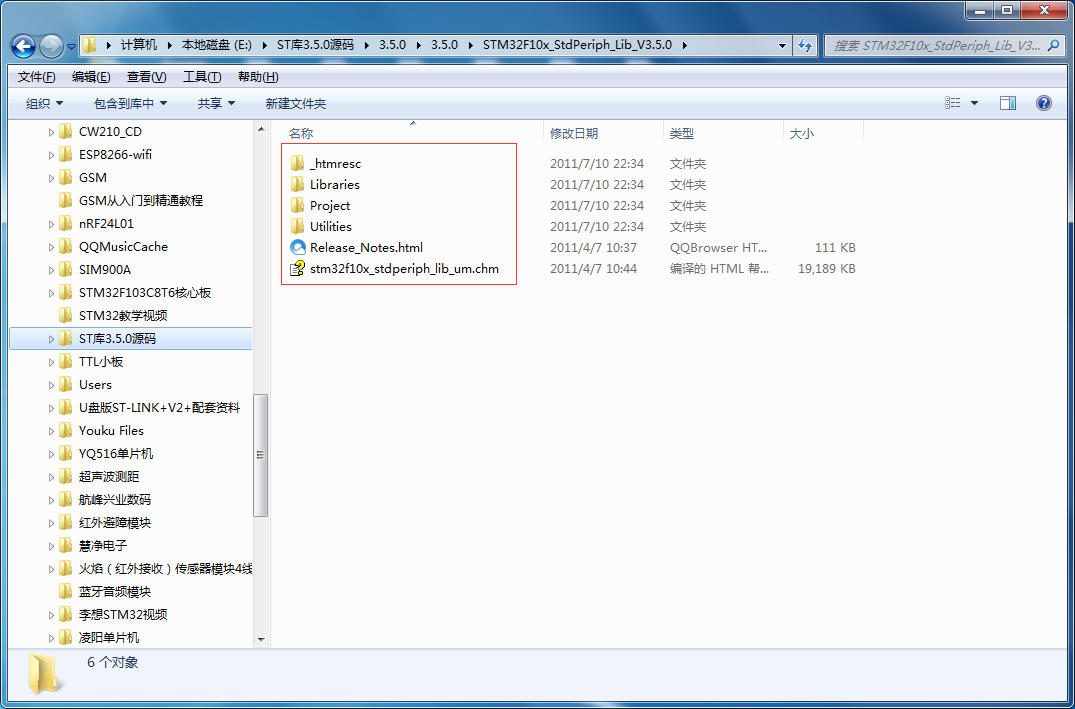Open the view options dropdown arrow
The width and height of the screenshot is (1075, 709).
point(974,104)
